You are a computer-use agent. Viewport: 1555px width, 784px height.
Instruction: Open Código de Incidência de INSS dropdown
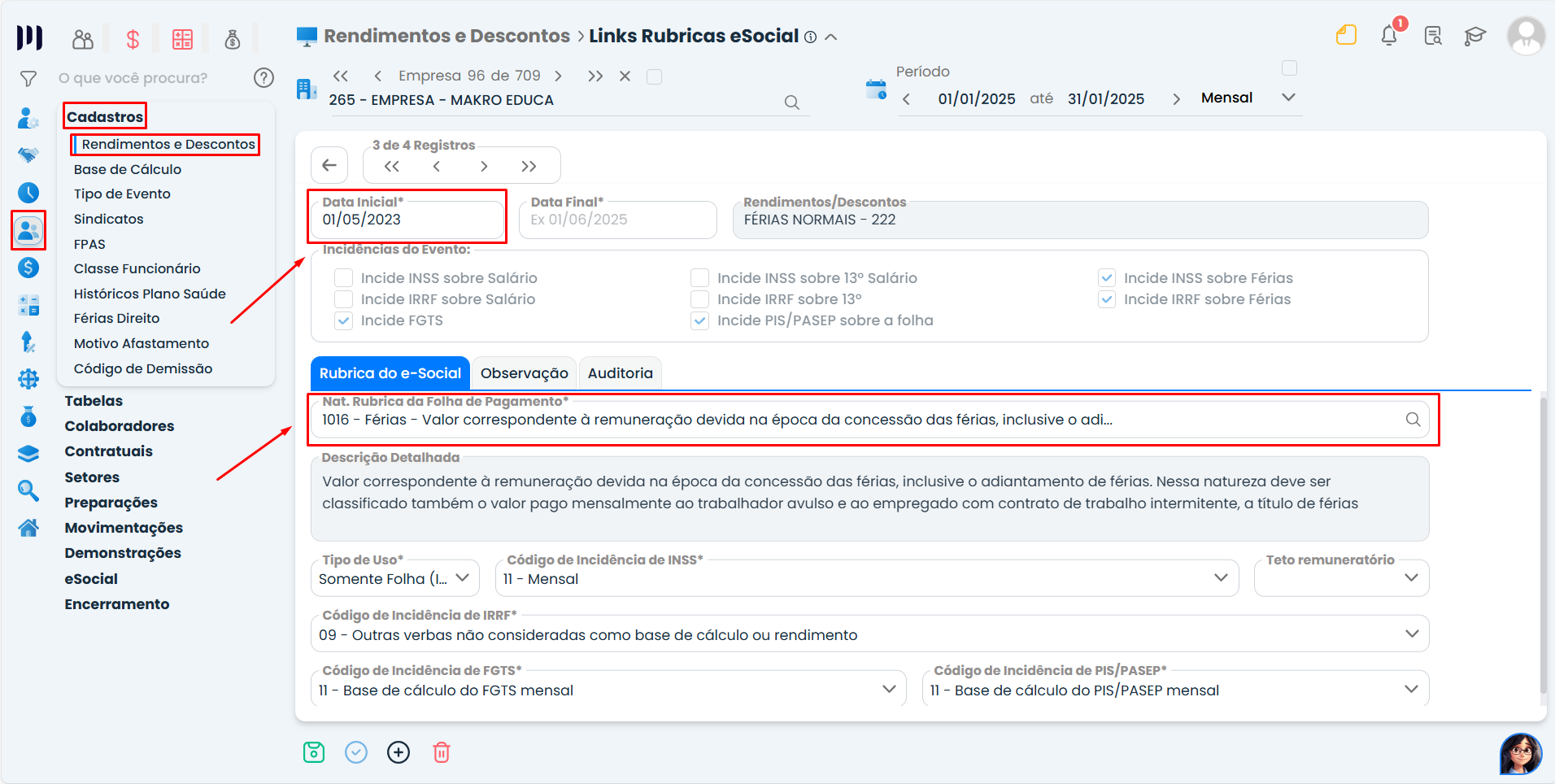[x=867, y=578]
